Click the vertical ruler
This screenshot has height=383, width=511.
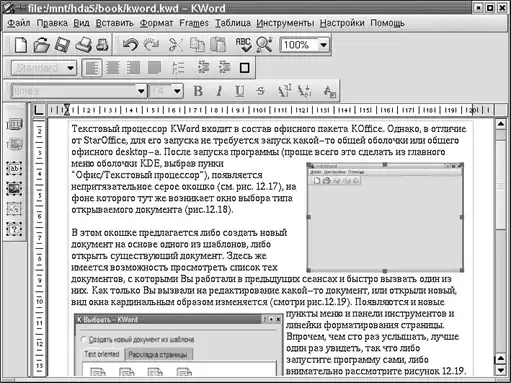coord(39,247)
